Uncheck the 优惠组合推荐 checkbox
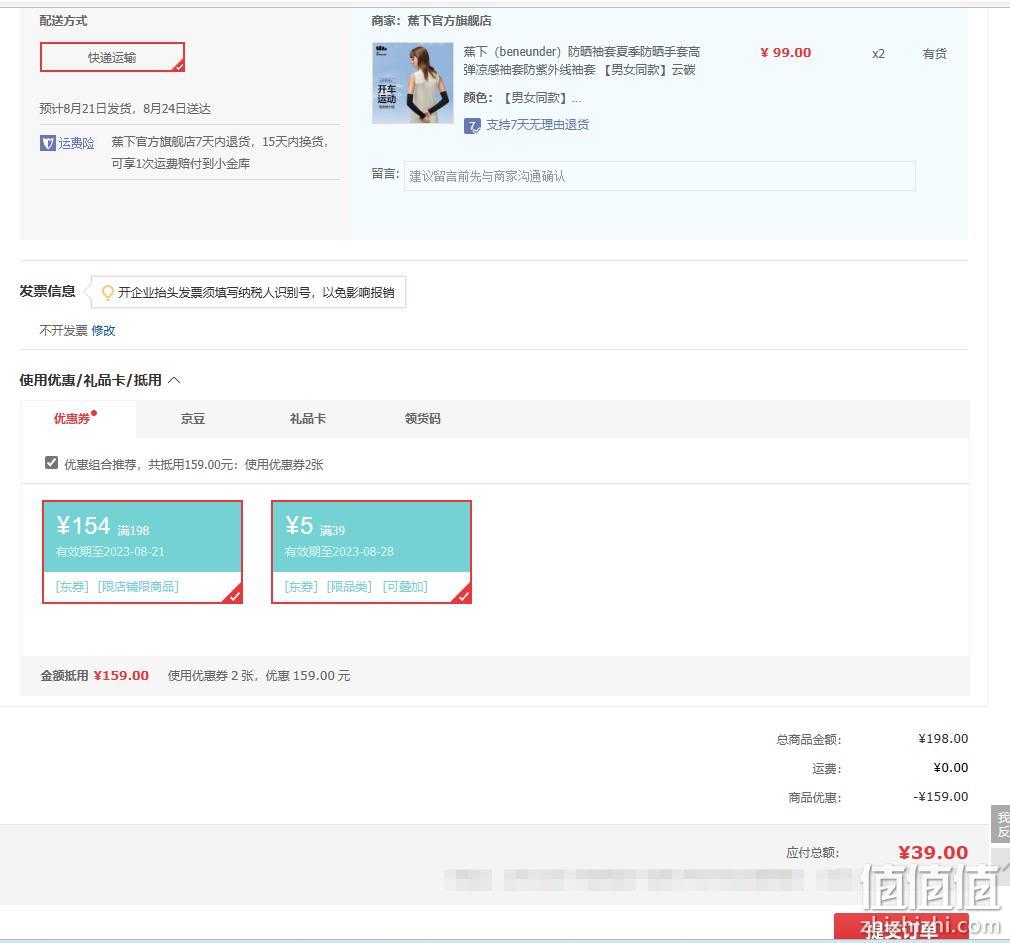Image resolution: width=1010 pixels, height=943 pixels. pyautogui.click(x=52, y=463)
